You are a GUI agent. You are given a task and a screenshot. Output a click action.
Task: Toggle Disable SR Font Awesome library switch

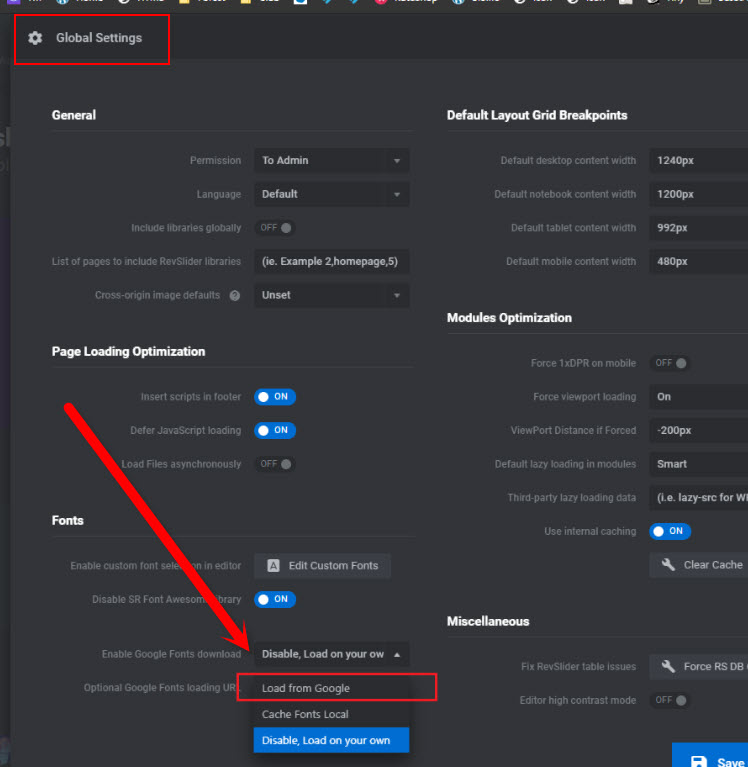point(275,599)
